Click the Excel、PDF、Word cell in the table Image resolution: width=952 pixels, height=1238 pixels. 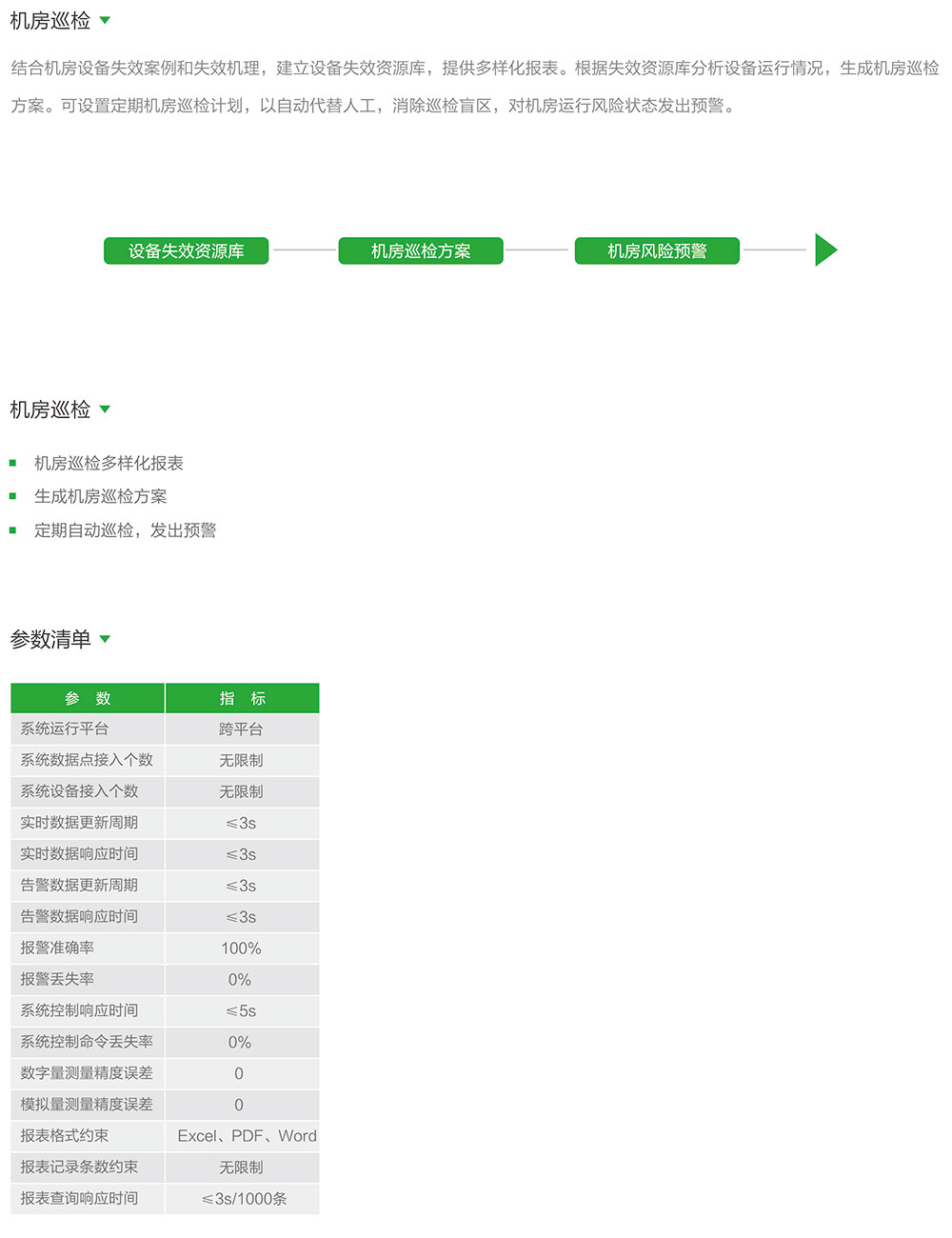[246, 1136]
